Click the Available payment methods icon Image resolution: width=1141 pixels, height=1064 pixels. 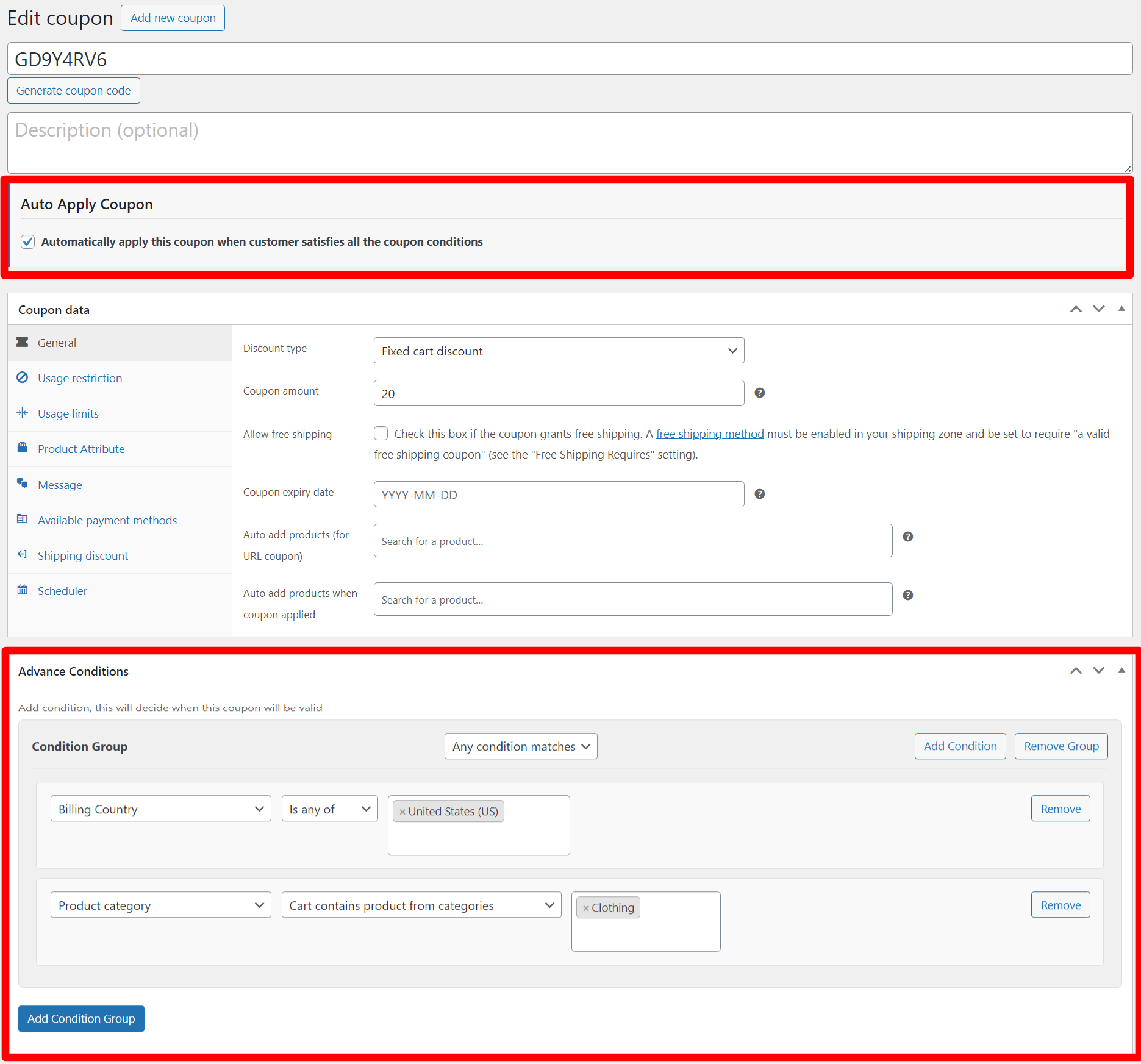point(23,519)
